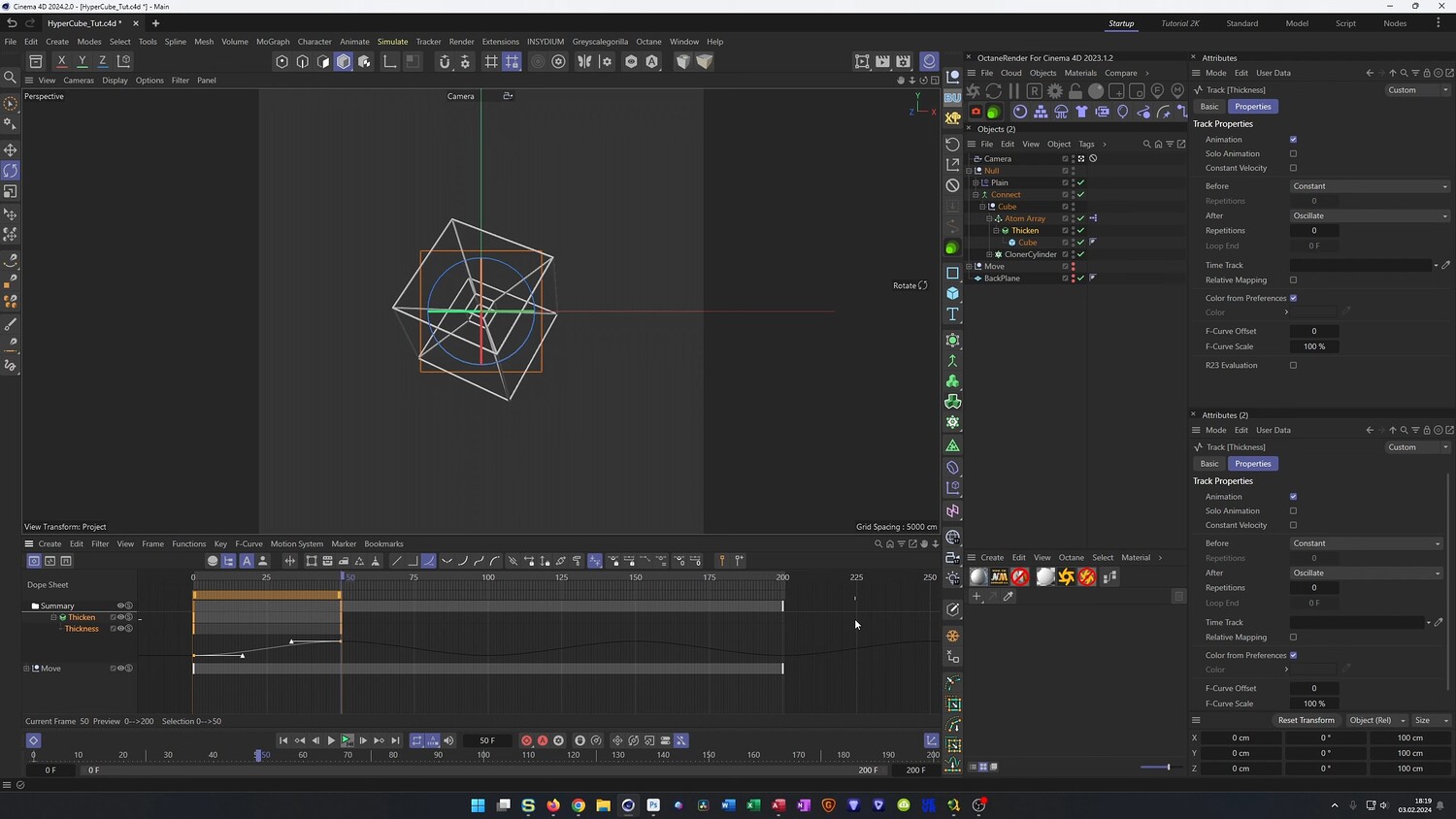The image size is (1456, 819).
Task: Open the Object (Rel) coordinate dropdown
Action: click(x=1376, y=720)
